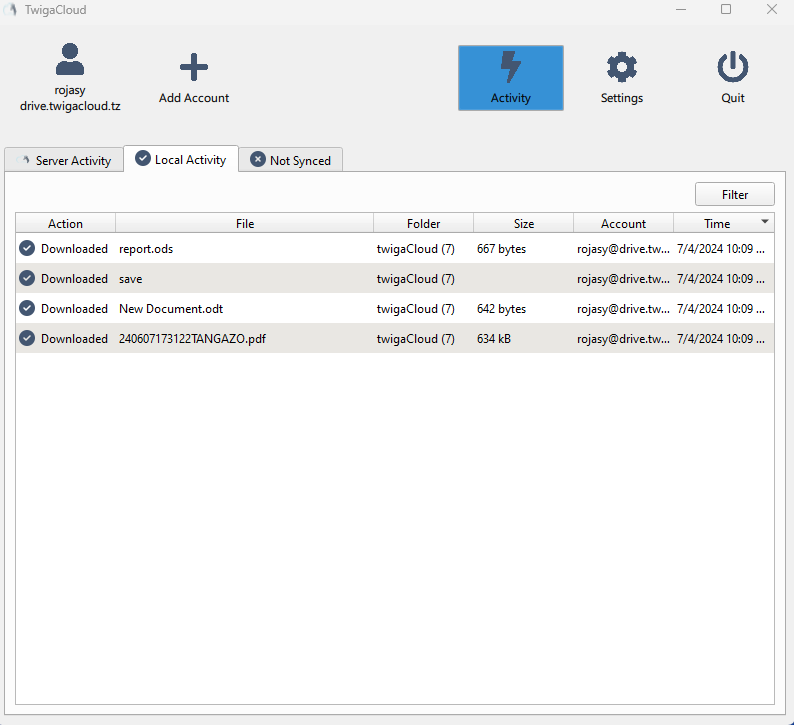794x725 pixels.
Task: Click the checkmark icon on Local Activity tab
Action: 143,158
